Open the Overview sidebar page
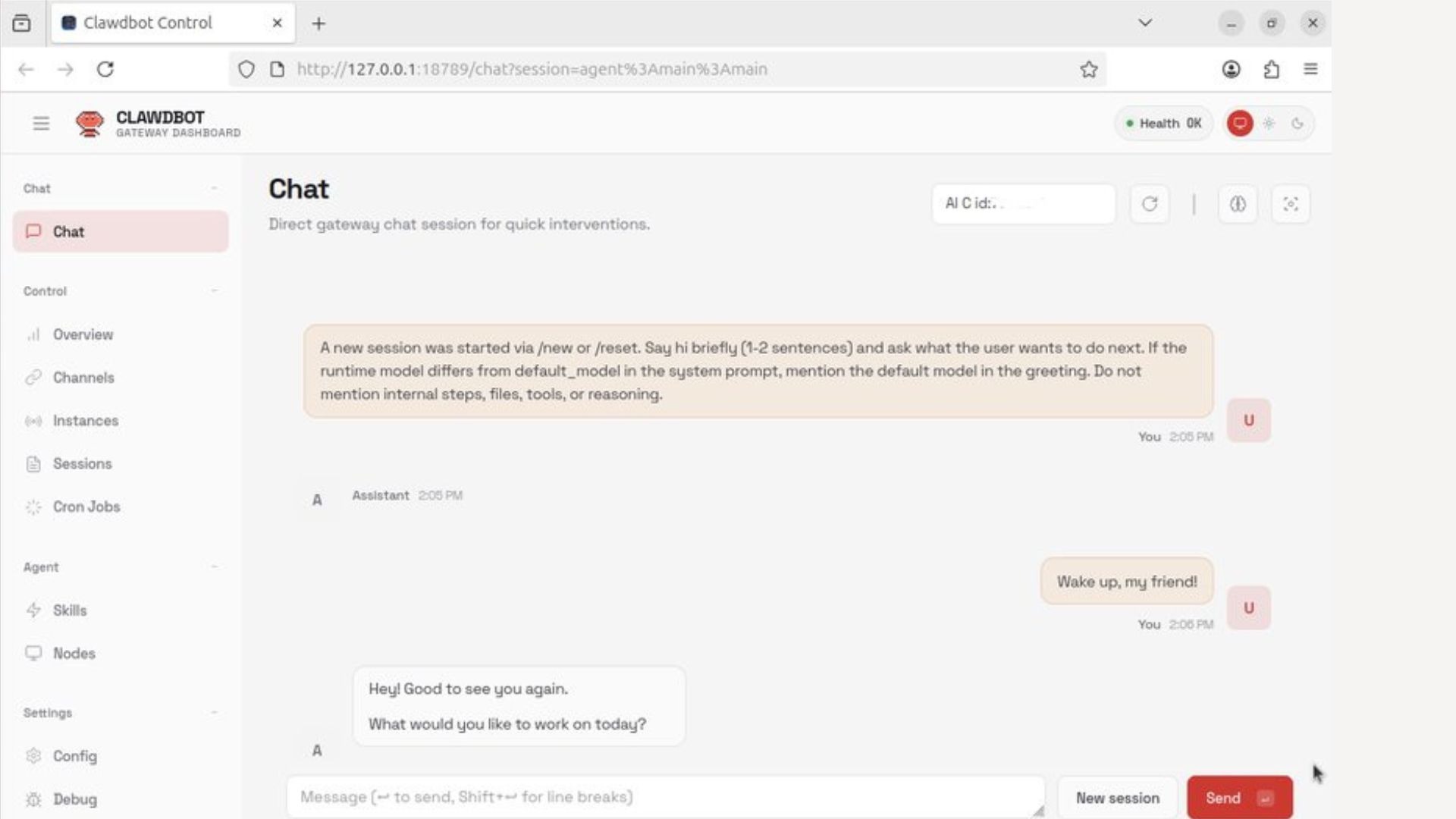The height and width of the screenshot is (819, 1456). pyautogui.click(x=83, y=334)
